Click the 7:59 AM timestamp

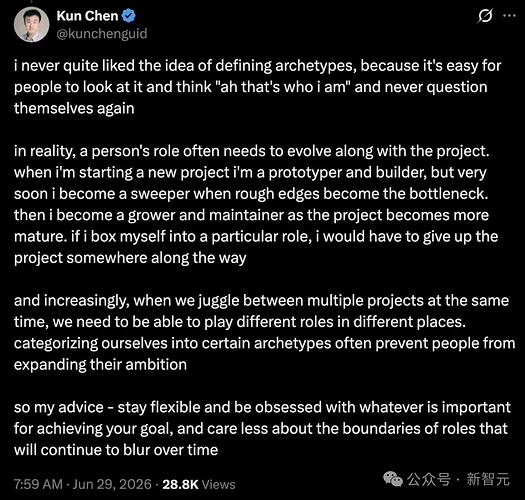point(38,484)
